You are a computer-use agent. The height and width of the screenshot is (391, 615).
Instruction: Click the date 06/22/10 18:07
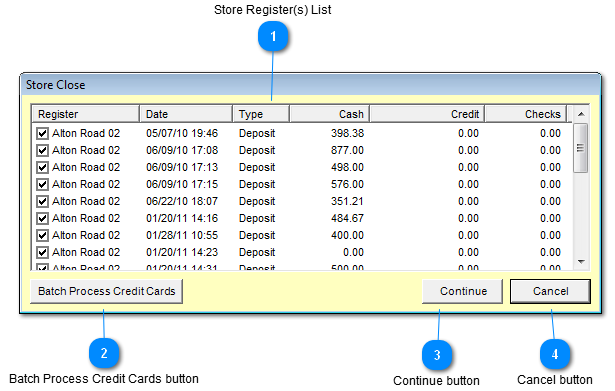pos(182,201)
